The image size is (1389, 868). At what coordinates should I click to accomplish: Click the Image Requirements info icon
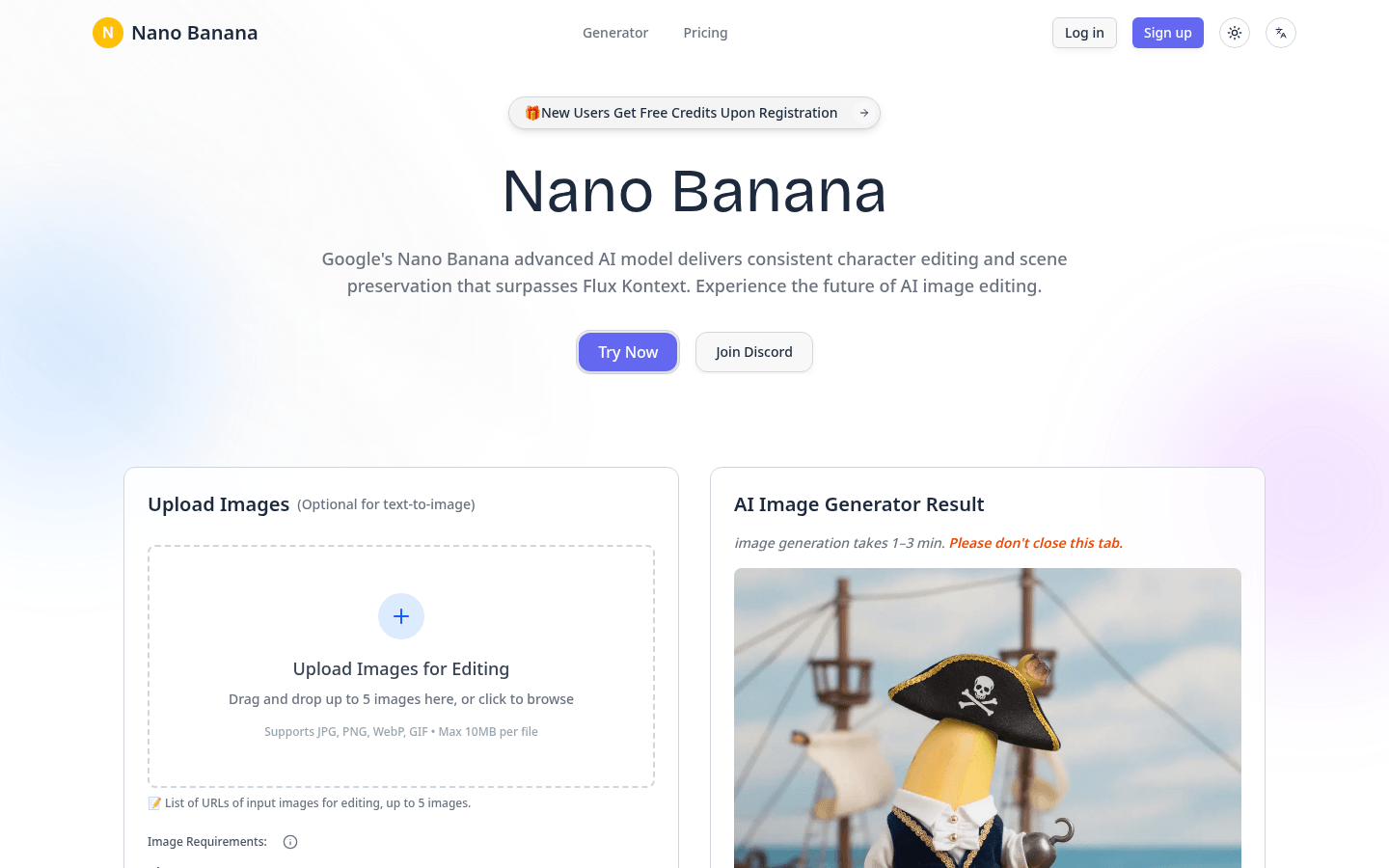point(290,842)
